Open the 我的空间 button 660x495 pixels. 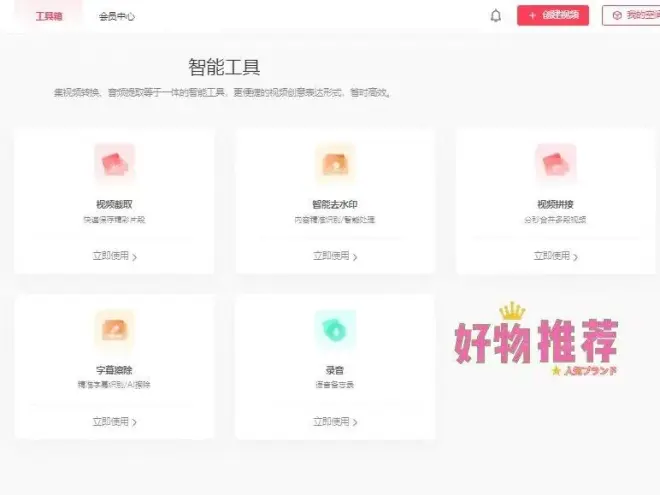[634, 16]
